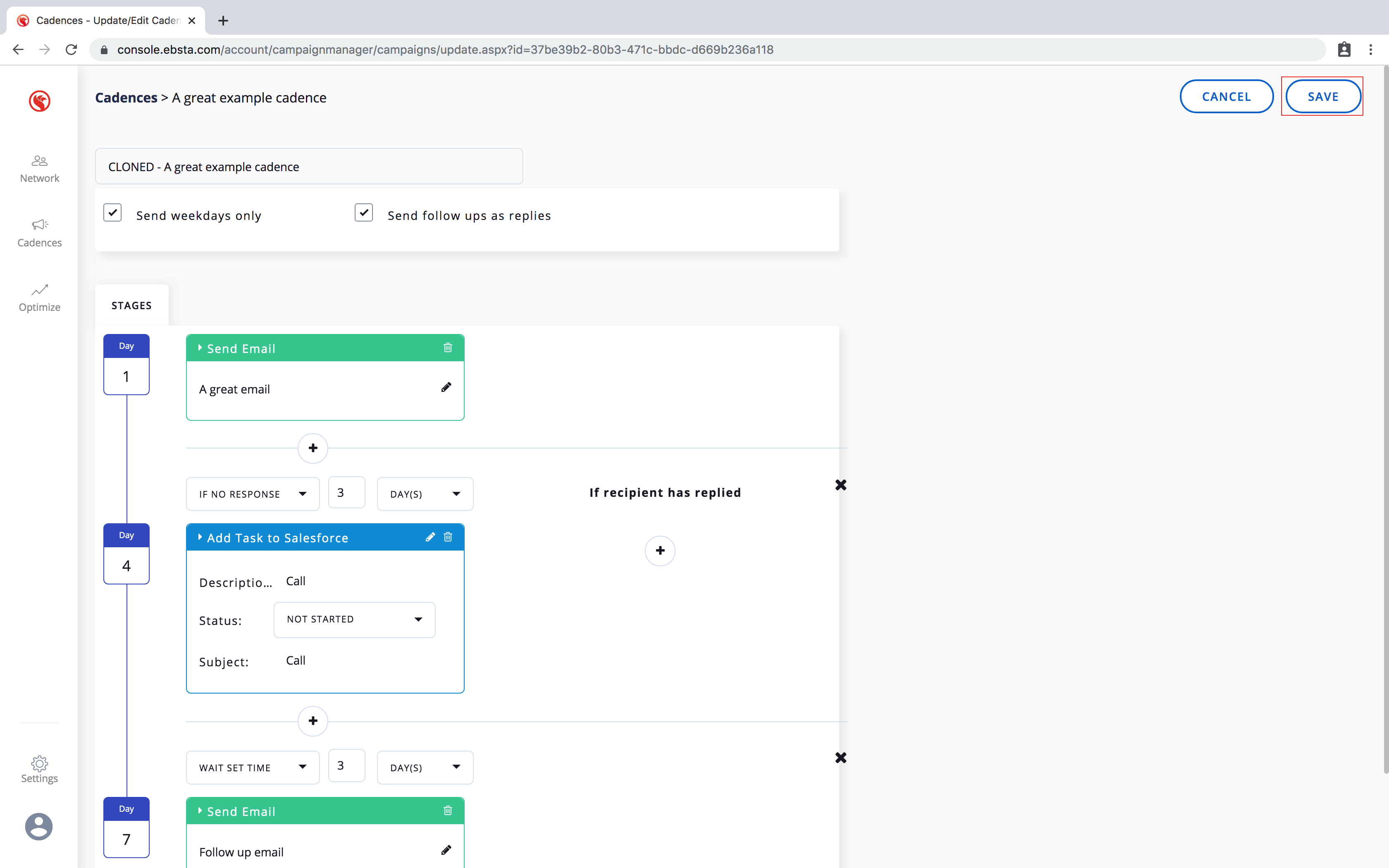The width and height of the screenshot is (1389, 868).
Task: Go to Network in the sidebar
Action: [39, 169]
